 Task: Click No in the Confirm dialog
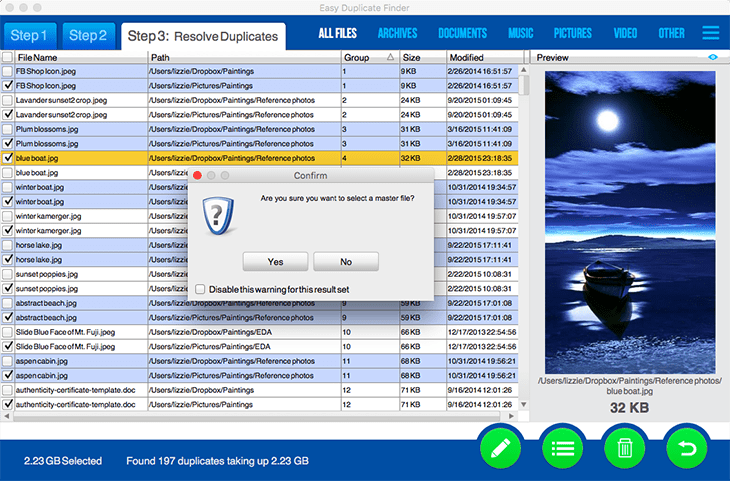coord(346,261)
